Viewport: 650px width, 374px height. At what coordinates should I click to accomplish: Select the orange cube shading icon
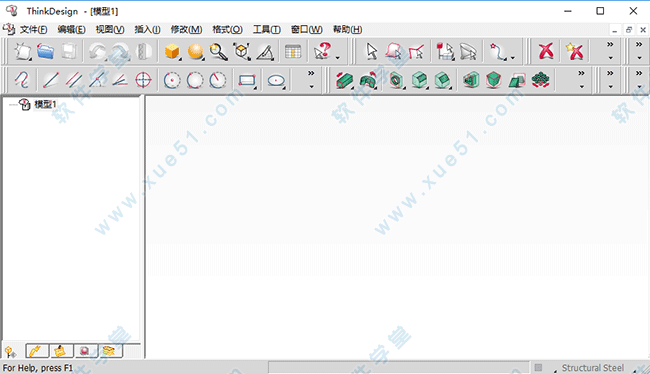[172, 51]
